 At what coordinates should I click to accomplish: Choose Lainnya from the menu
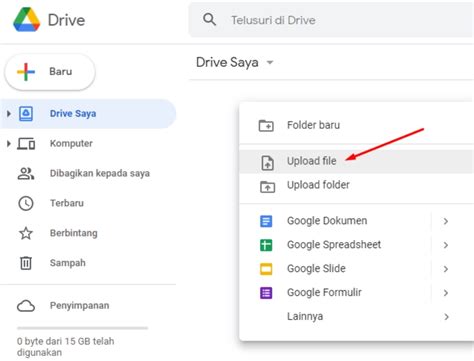[357, 317]
